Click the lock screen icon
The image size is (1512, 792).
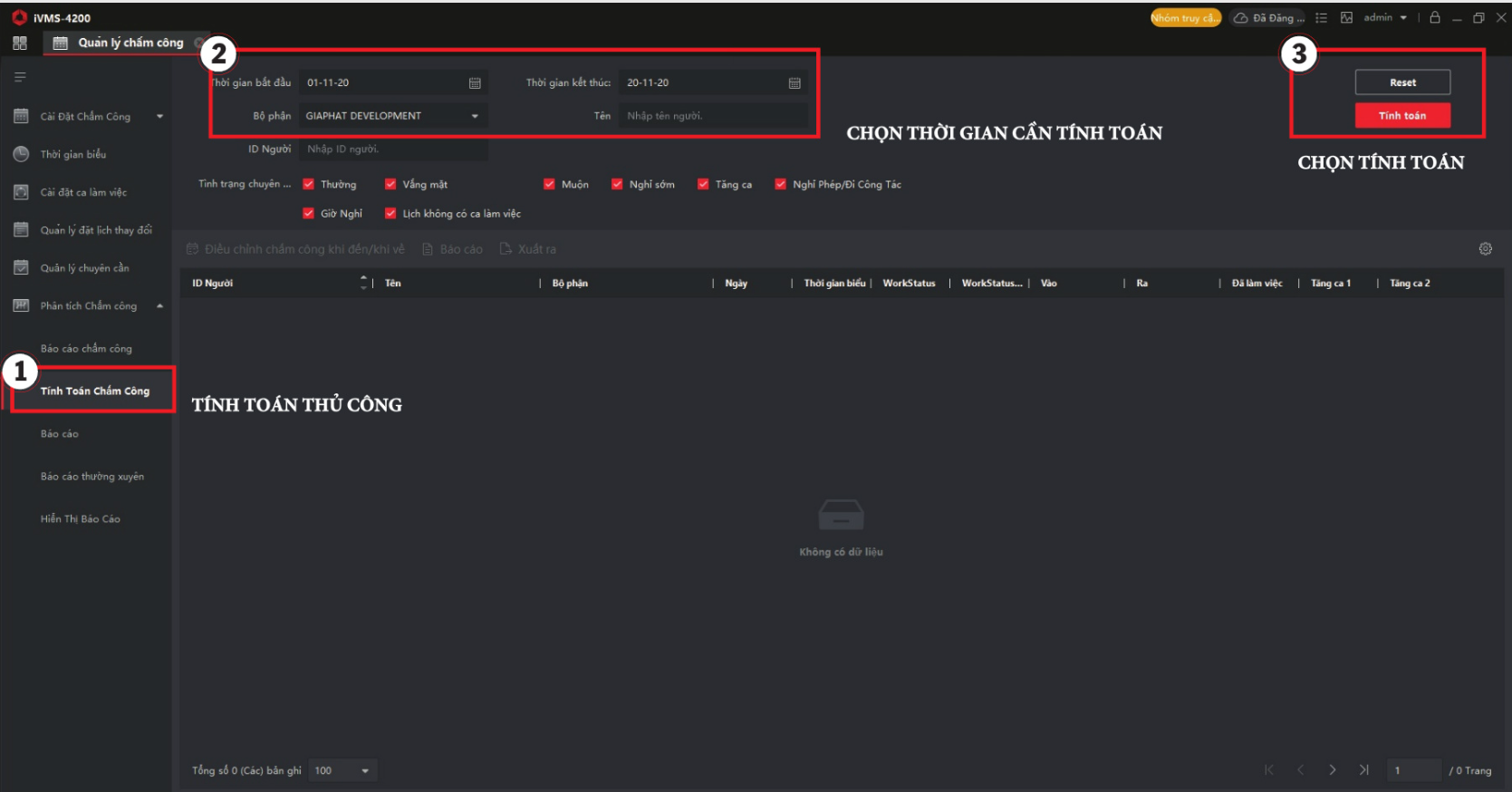pyautogui.click(x=1435, y=18)
